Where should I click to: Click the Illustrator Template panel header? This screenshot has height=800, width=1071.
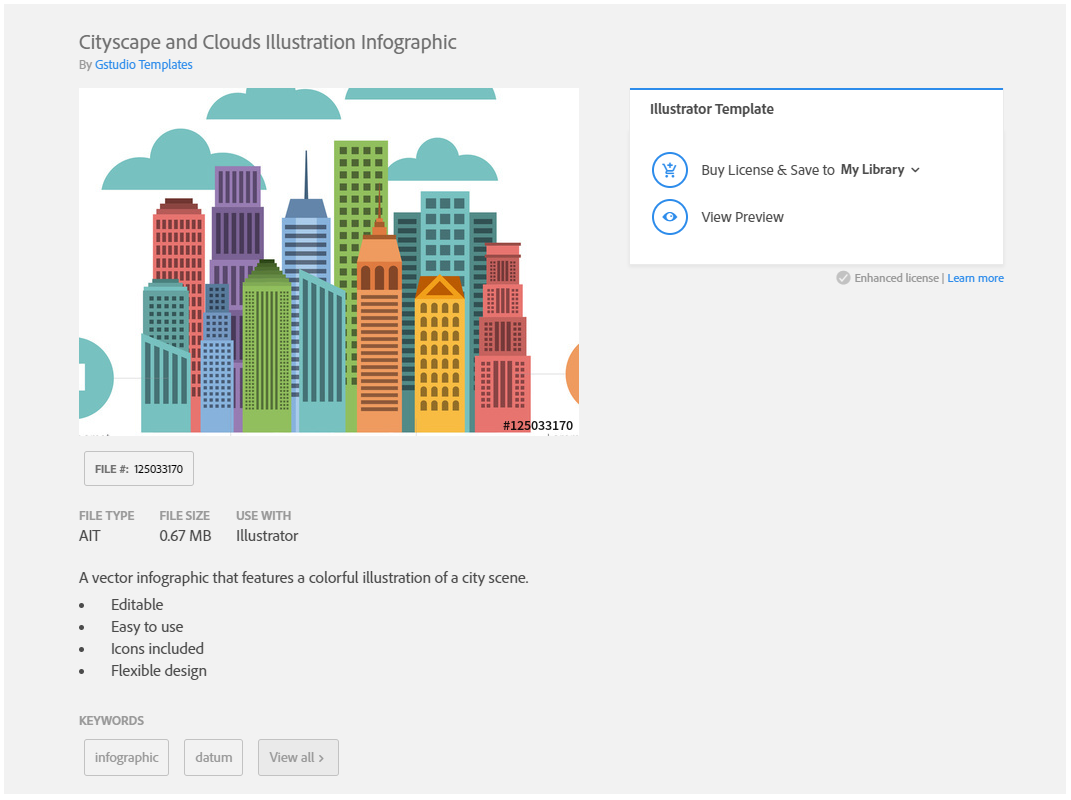tap(711, 108)
